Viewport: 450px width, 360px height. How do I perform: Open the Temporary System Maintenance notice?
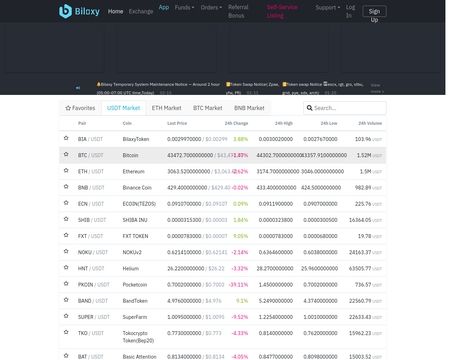tap(158, 88)
